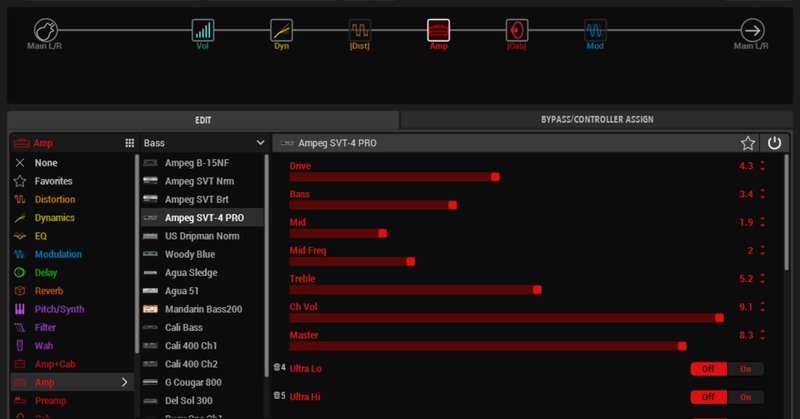Select Ampeg B-15NF amp model
Image resolution: width=800 pixels, height=419 pixels.
pyautogui.click(x=203, y=163)
